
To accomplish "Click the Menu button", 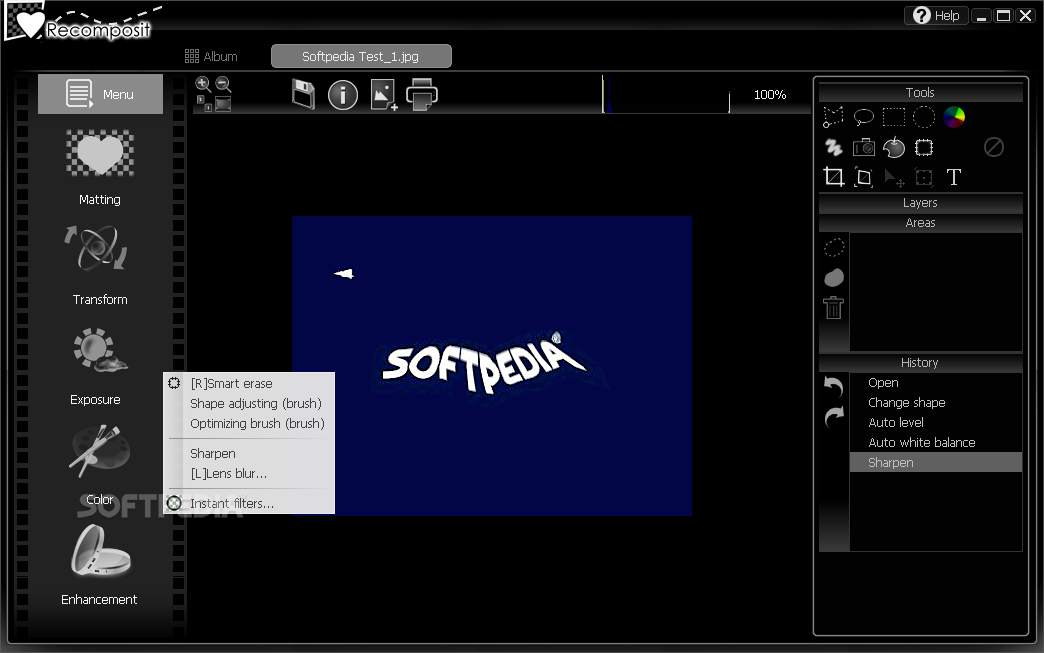I will click(x=101, y=94).
